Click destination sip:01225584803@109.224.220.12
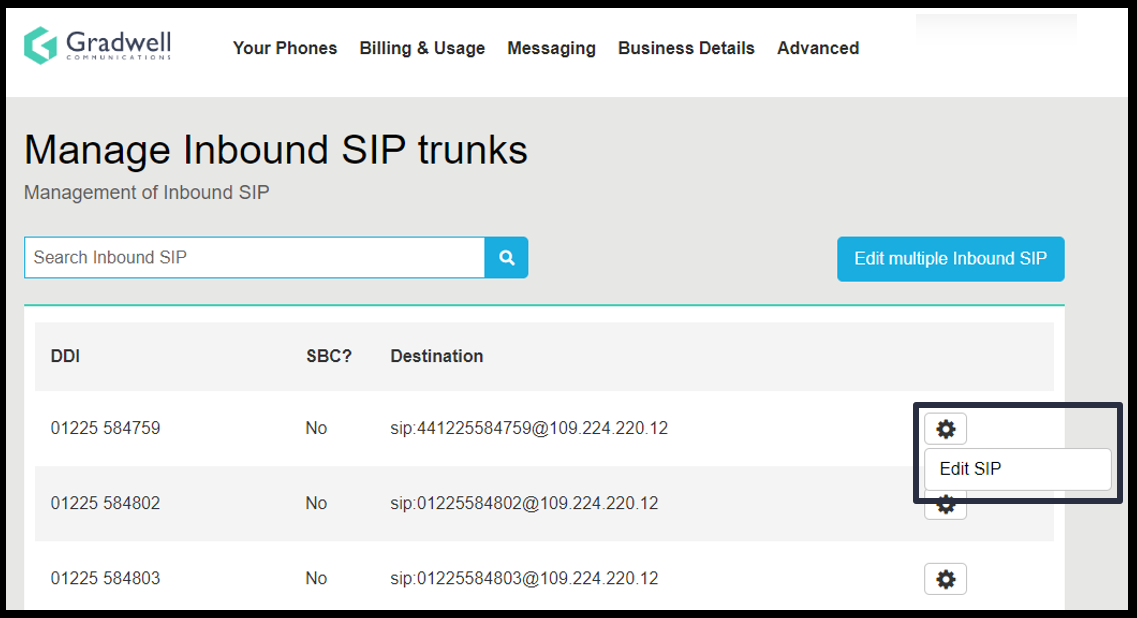Image resolution: width=1137 pixels, height=618 pixels. click(525, 578)
